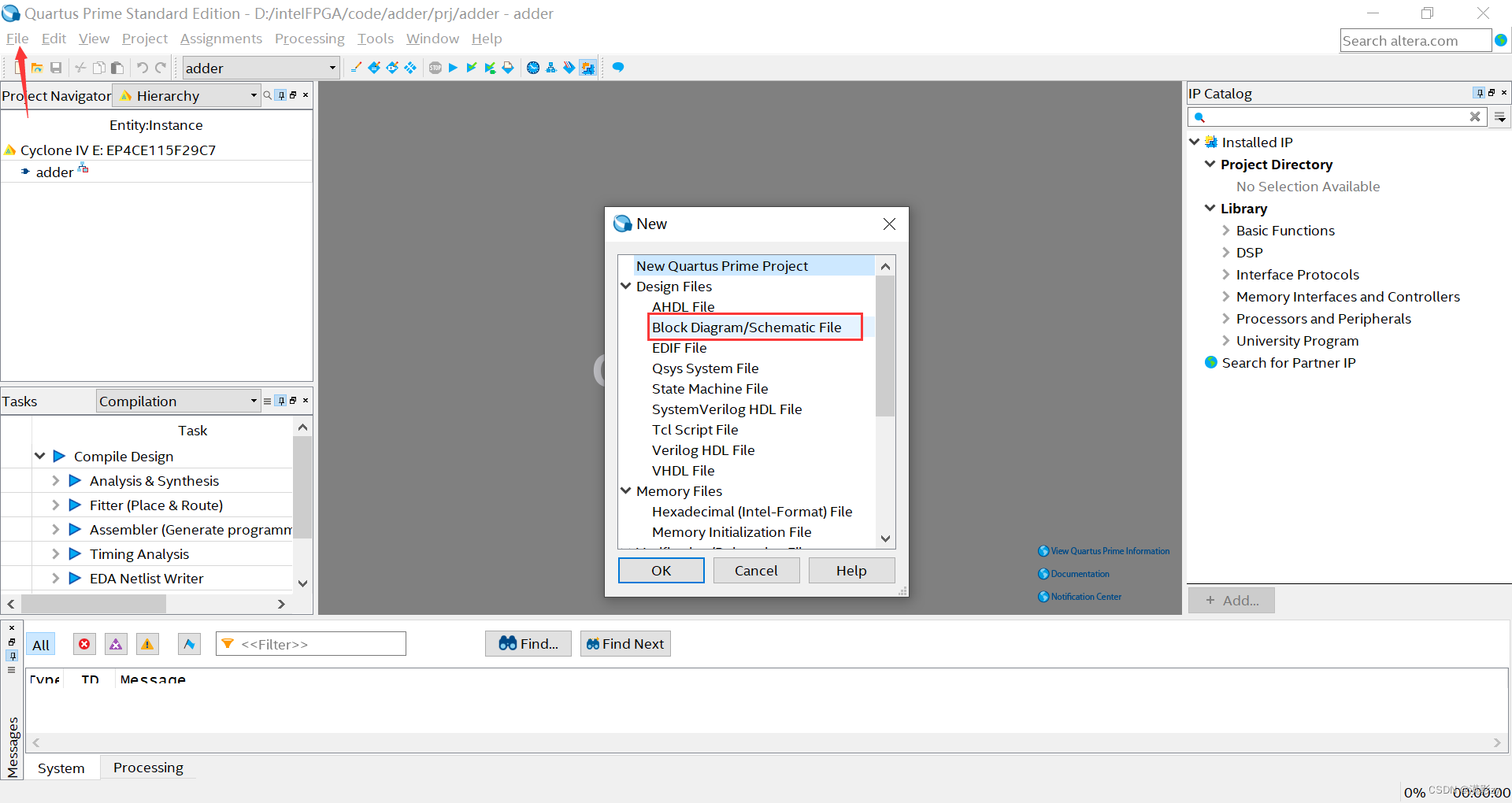Toggle critical warning messages filter
1512x803 pixels.
coord(116,644)
